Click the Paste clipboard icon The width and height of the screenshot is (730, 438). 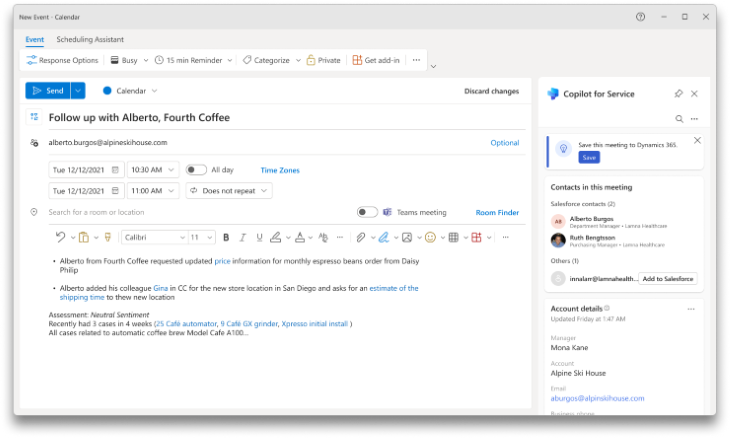tap(84, 237)
